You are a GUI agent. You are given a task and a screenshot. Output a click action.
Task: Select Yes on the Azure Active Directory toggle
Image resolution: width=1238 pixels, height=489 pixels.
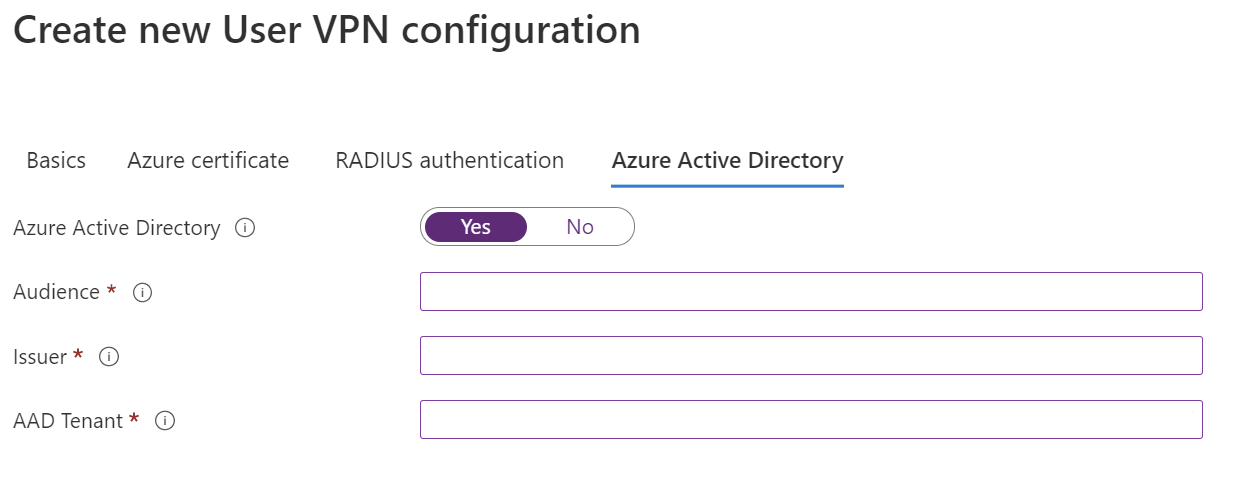(x=476, y=227)
